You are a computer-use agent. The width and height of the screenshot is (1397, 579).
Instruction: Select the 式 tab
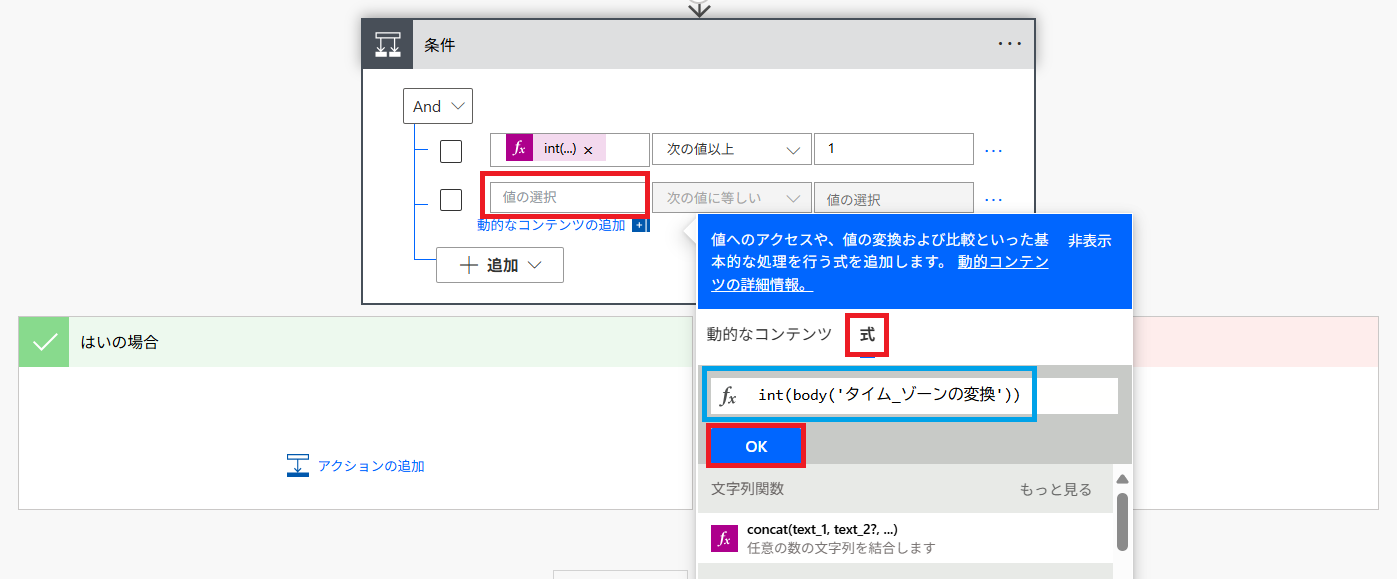(866, 335)
